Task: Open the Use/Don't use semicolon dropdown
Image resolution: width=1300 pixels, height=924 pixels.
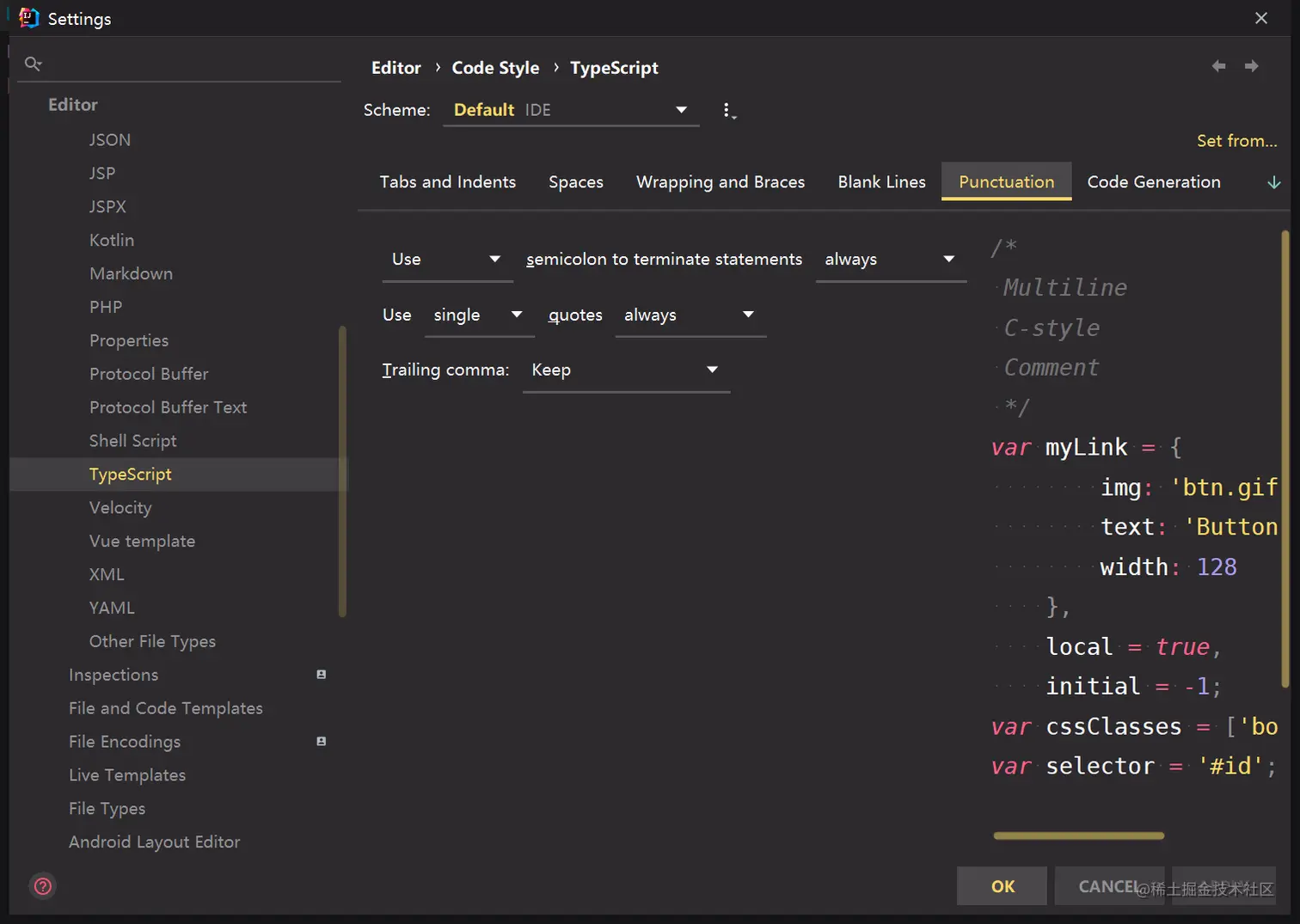Action: 447,260
